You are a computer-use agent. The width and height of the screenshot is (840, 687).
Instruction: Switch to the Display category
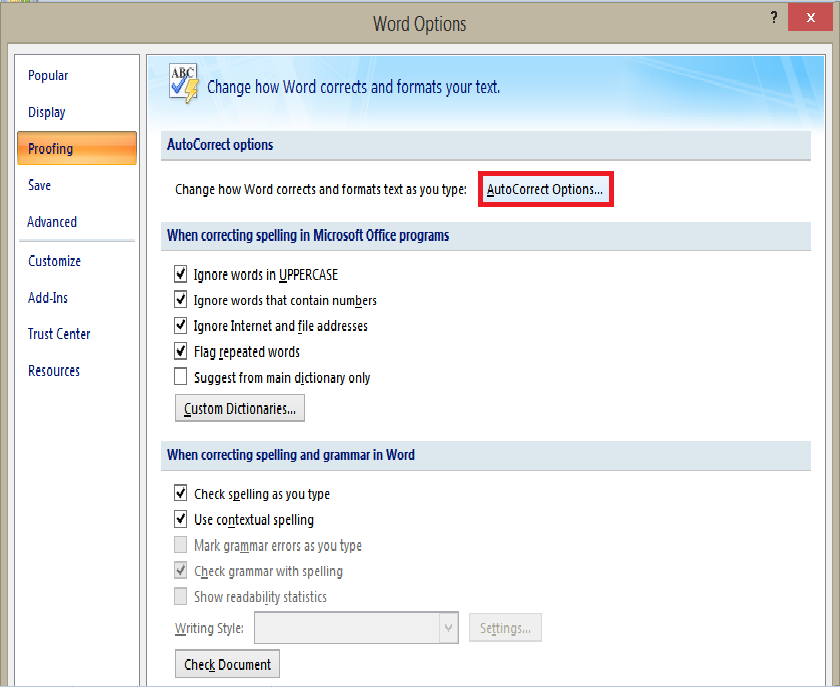[47, 113]
